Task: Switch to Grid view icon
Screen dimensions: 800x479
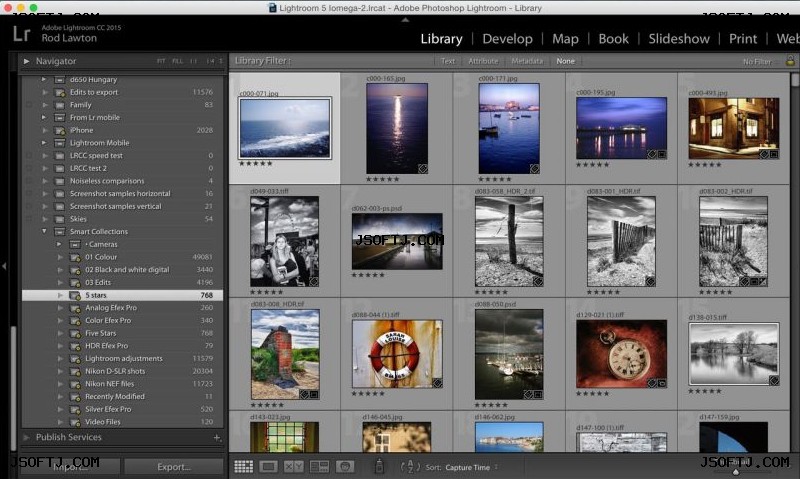Action: click(x=243, y=467)
